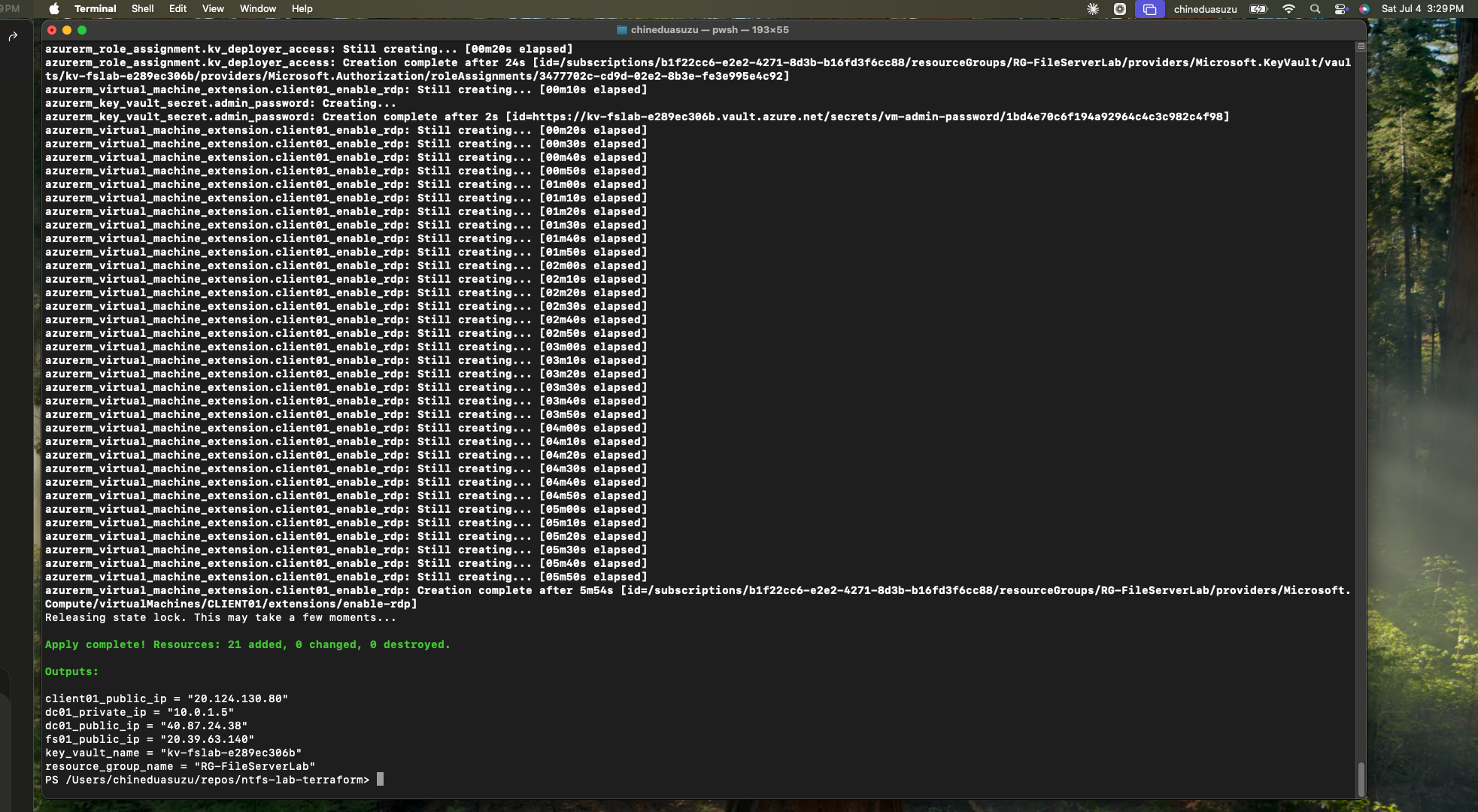The image size is (1478, 812).
Task: Click the date and time Sat Jul 4
Action: click(x=1422, y=9)
